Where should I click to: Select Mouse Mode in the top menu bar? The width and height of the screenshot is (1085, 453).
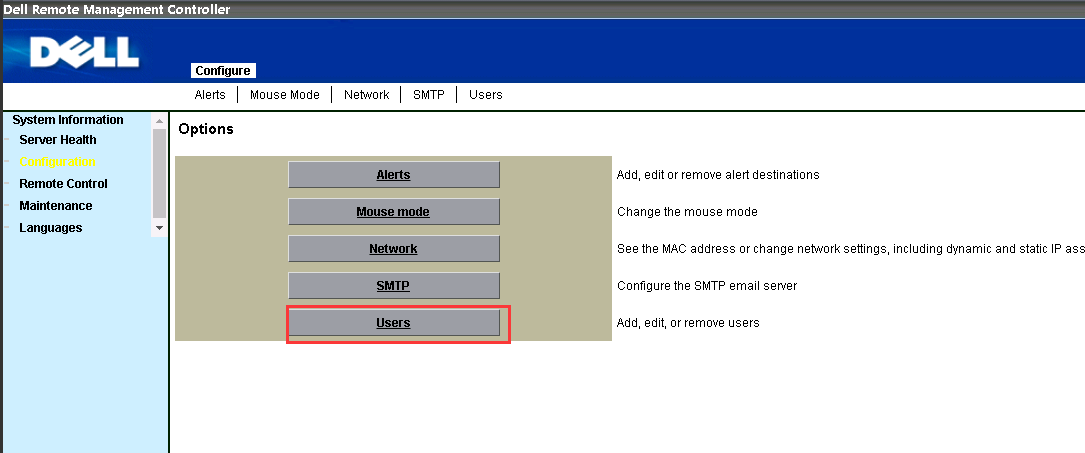pyautogui.click(x=284, y=95)
